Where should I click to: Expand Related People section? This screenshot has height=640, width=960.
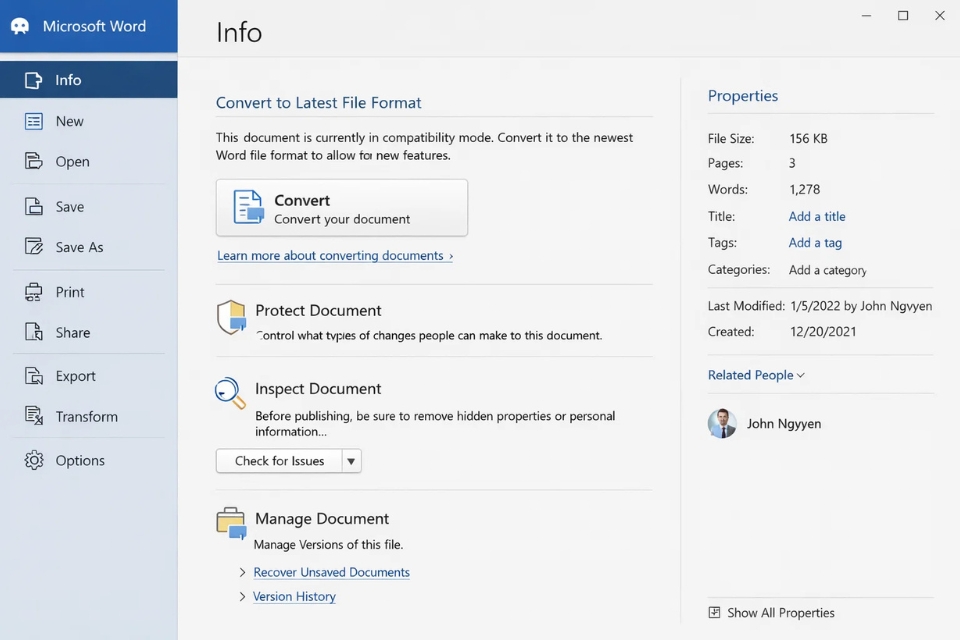tap(756, 374)
